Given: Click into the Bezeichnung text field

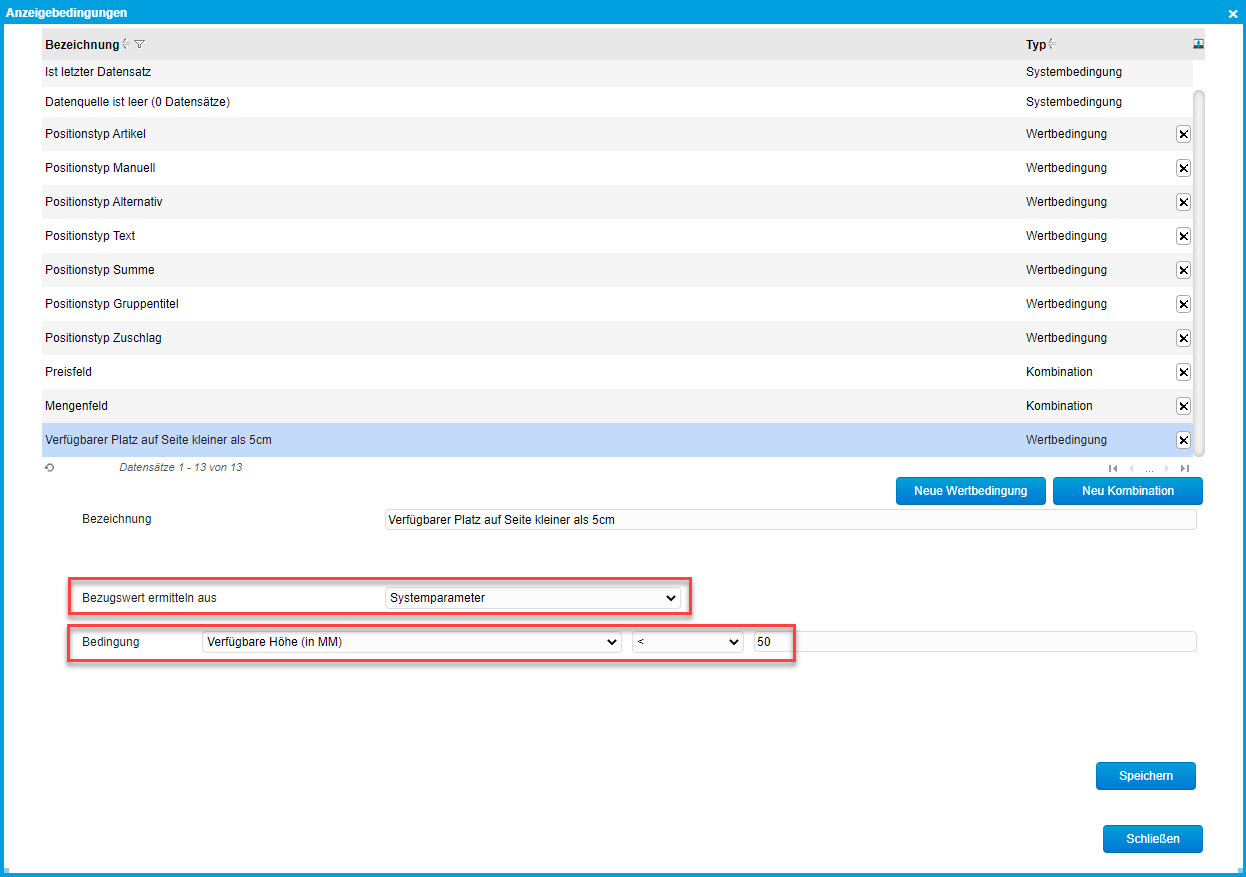Looking at the screenshot, I should click(790, 520).
